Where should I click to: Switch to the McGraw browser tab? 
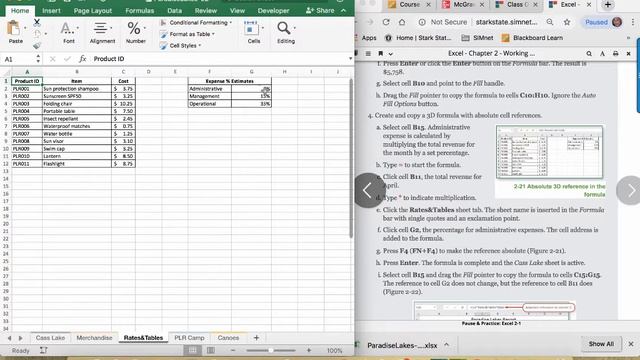pos(464,4)
